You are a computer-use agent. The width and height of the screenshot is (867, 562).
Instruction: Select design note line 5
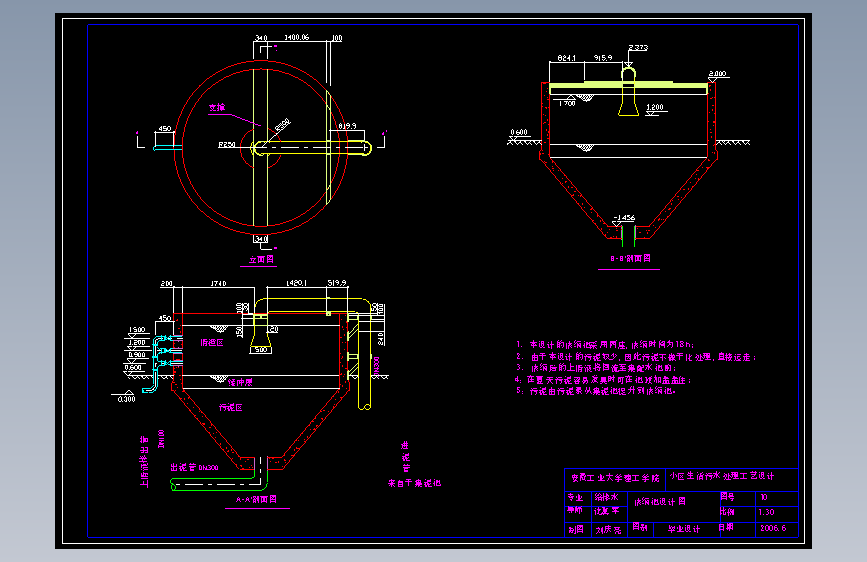coord(596,391)
